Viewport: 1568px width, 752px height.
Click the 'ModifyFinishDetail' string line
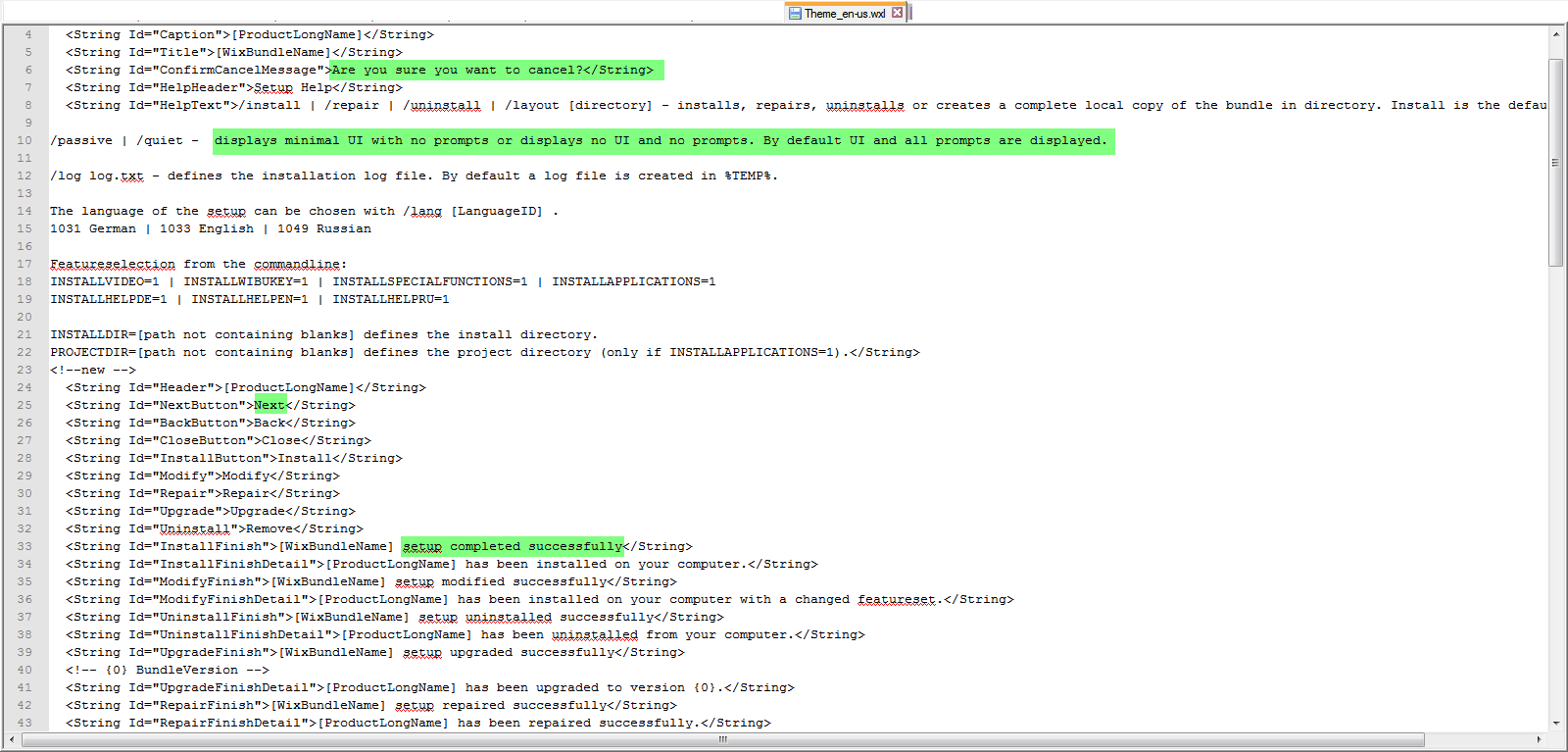click(540, 599)
